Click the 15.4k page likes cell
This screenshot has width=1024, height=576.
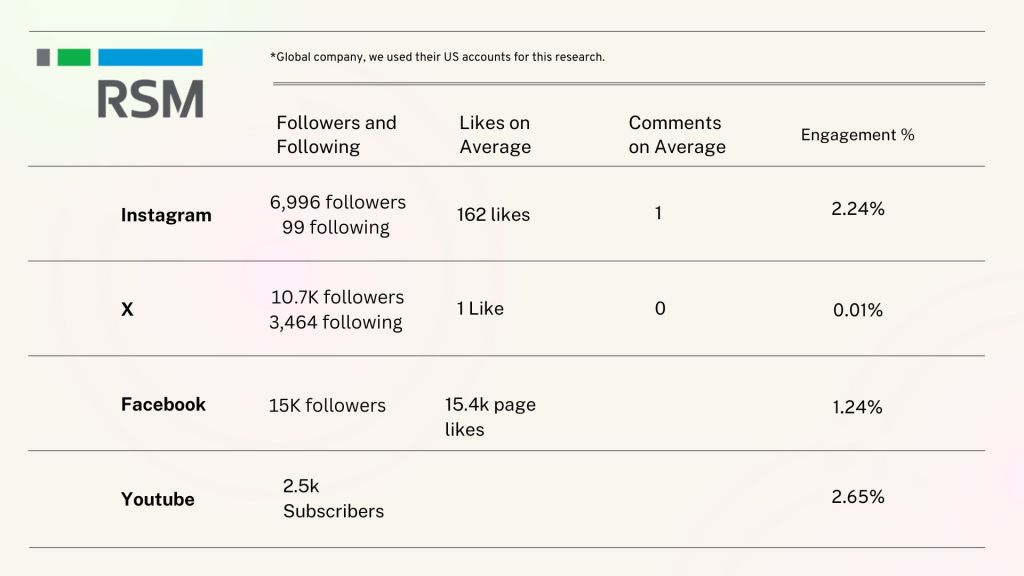click(490, 417)
